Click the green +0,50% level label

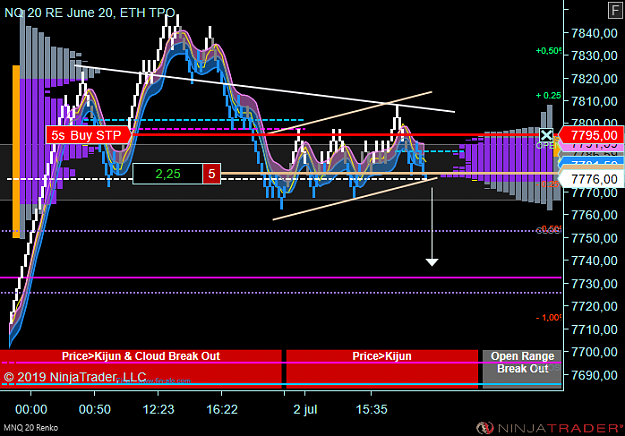tap(548, 51)
